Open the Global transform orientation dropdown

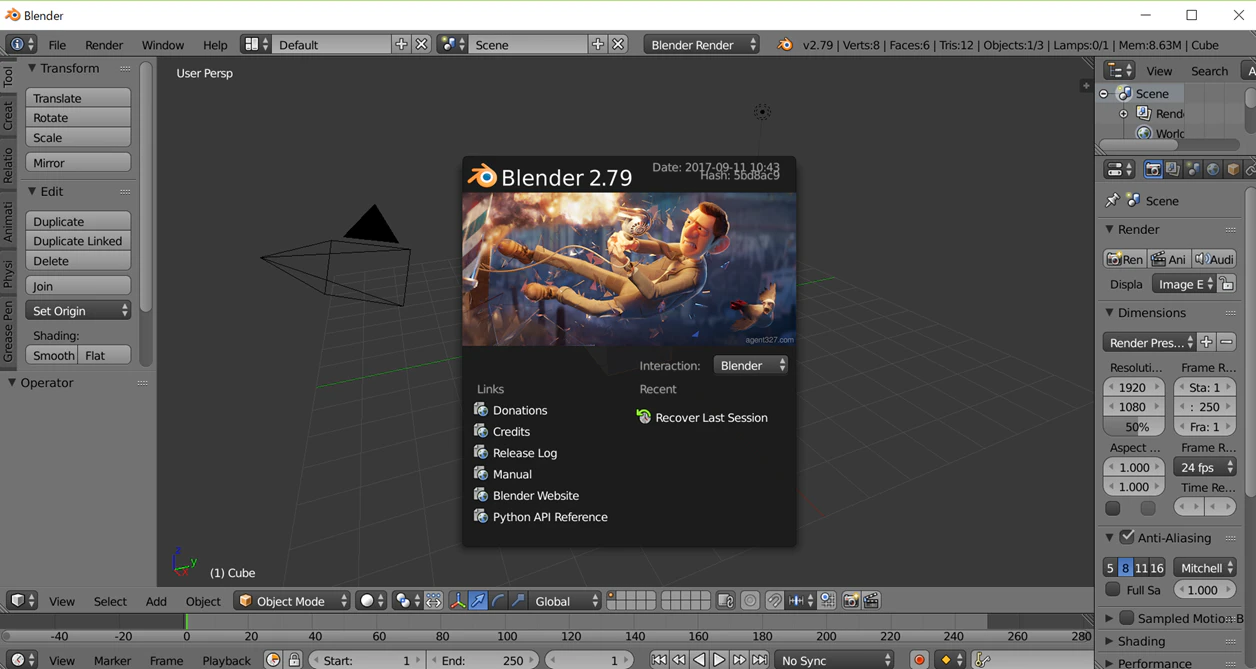tap(567, 601)
